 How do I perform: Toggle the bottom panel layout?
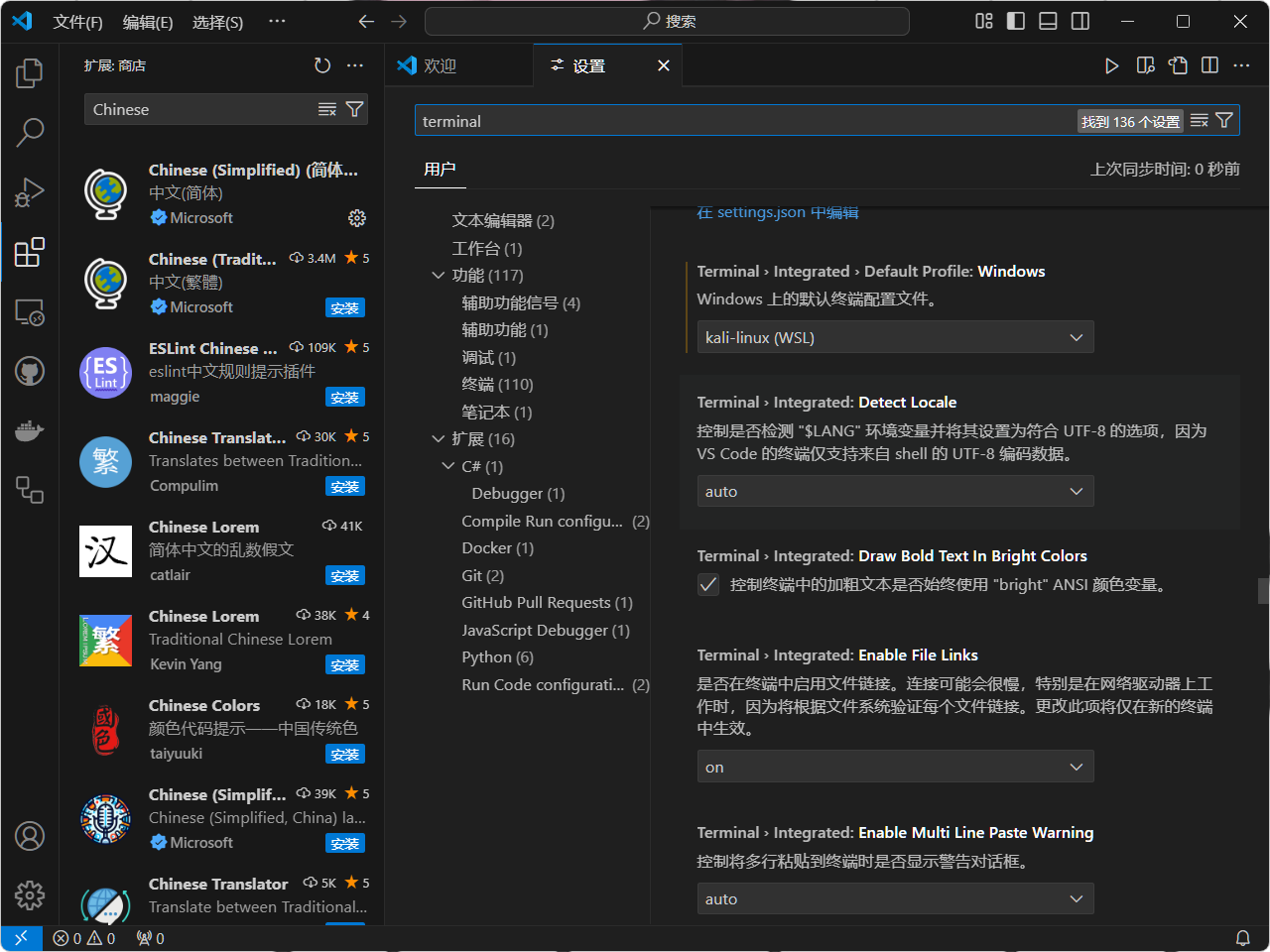[x=1048, y=21]
